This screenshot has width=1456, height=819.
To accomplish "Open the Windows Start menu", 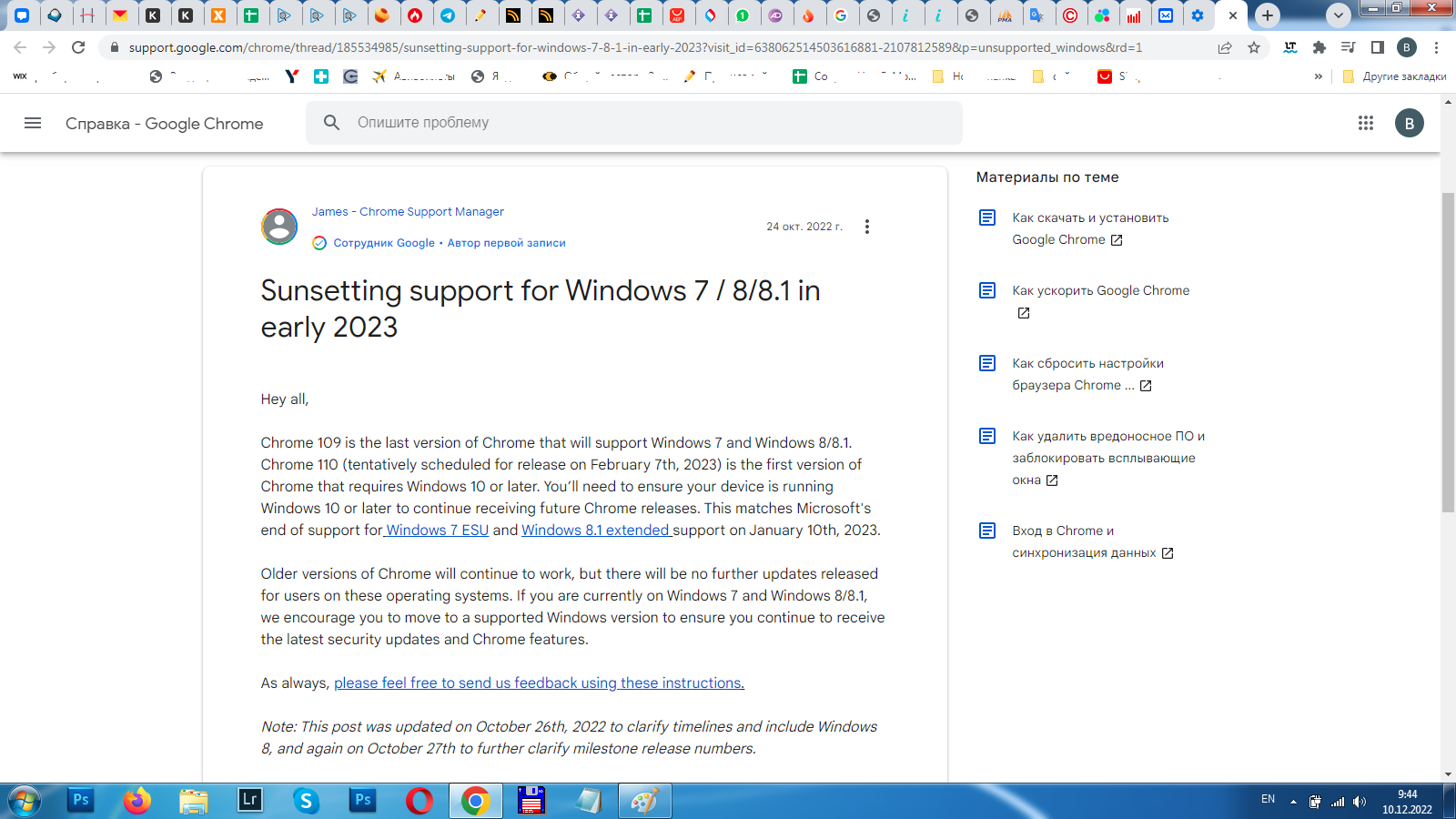I will pos(25,801).
